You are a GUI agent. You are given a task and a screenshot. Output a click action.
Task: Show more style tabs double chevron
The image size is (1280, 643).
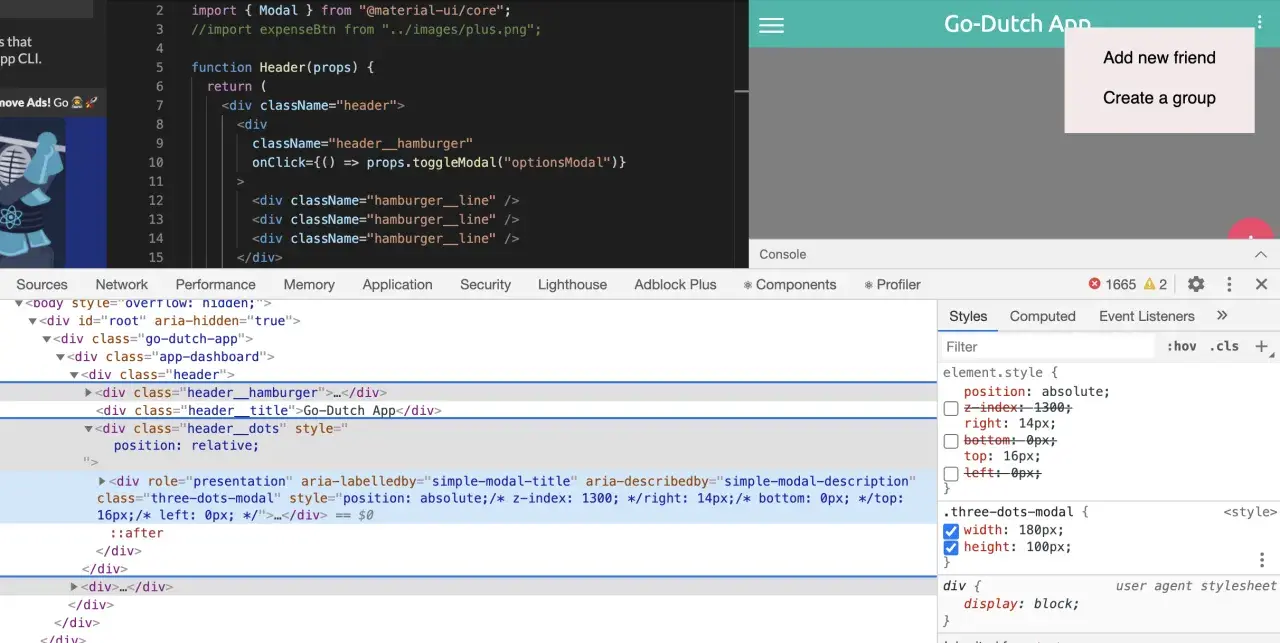1222,315
